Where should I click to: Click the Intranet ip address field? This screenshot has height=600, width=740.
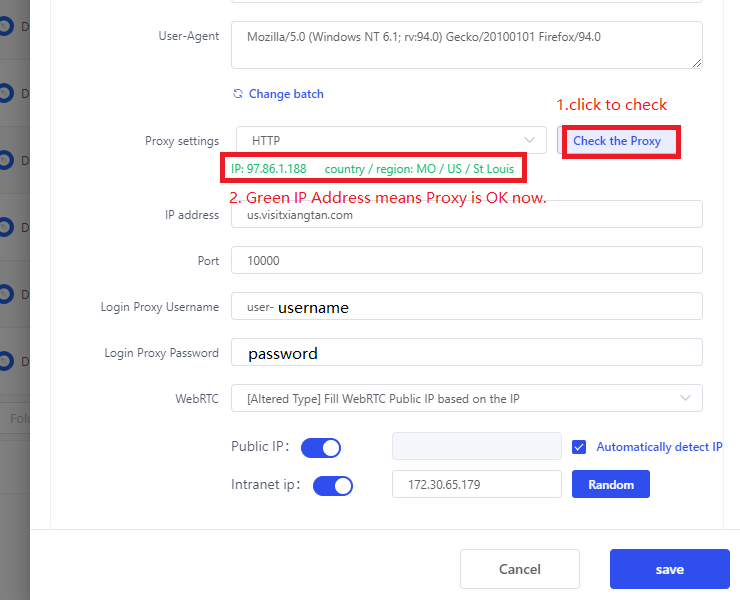pyautogui.click(x=477, y=484)
